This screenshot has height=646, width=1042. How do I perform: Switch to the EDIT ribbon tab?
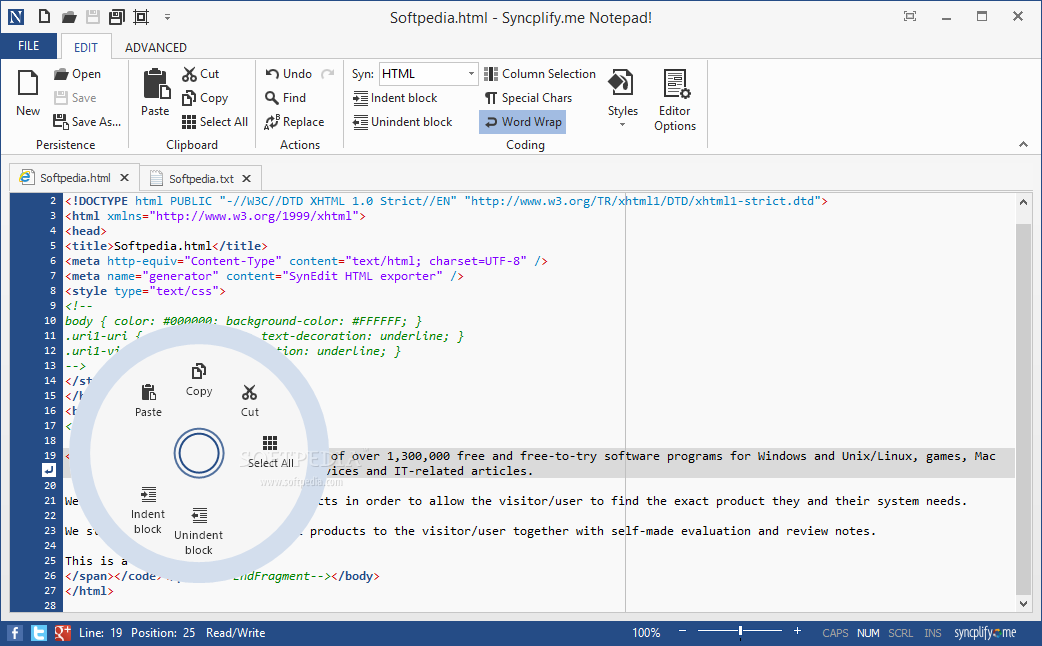86,47
